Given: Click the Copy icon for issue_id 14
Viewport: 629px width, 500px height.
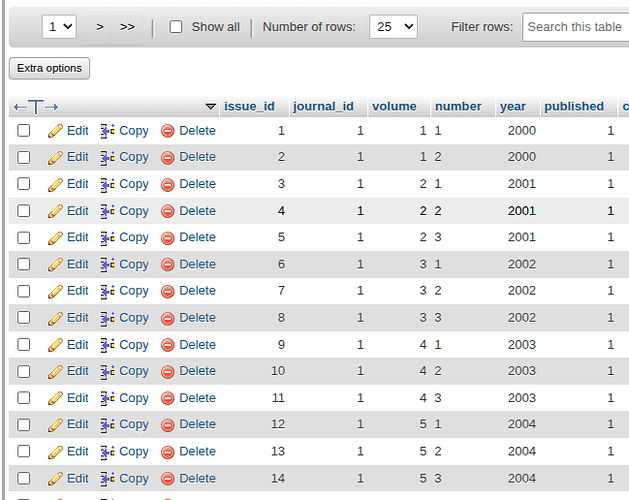Looking at the screenshot, I should pos(108,479).
